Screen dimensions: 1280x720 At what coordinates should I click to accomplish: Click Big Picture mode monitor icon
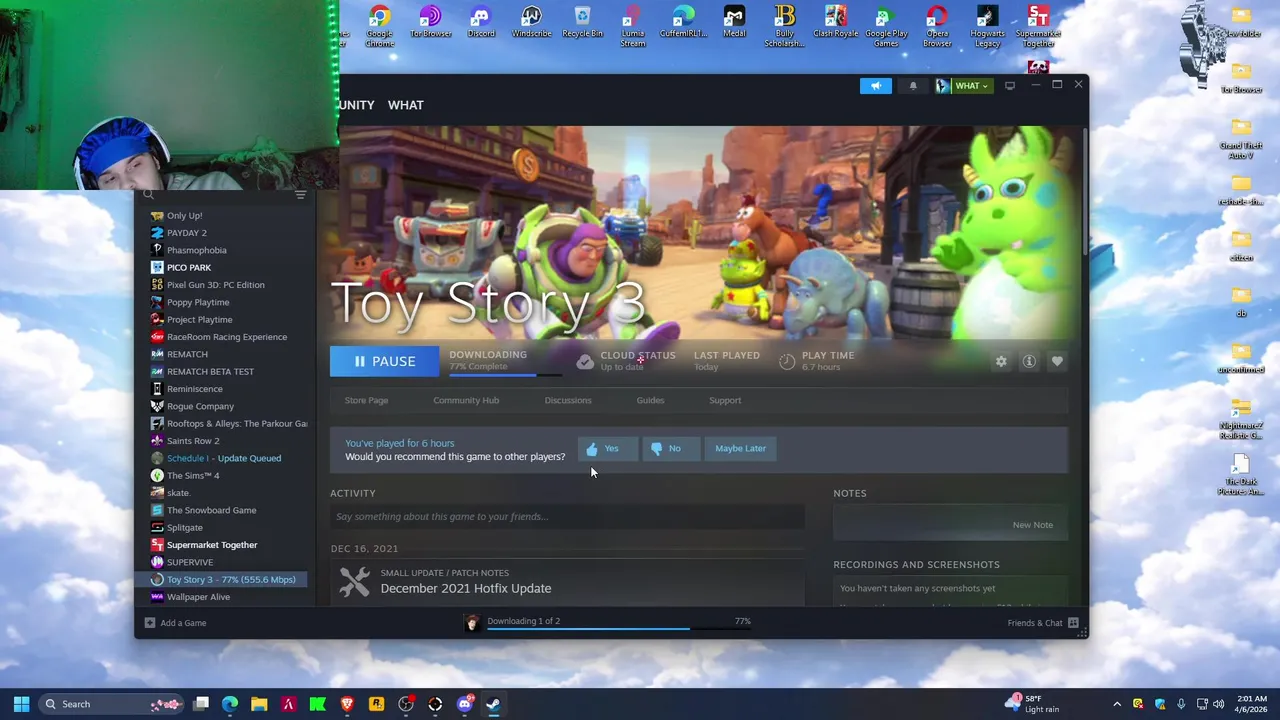tap(1010, 86)
